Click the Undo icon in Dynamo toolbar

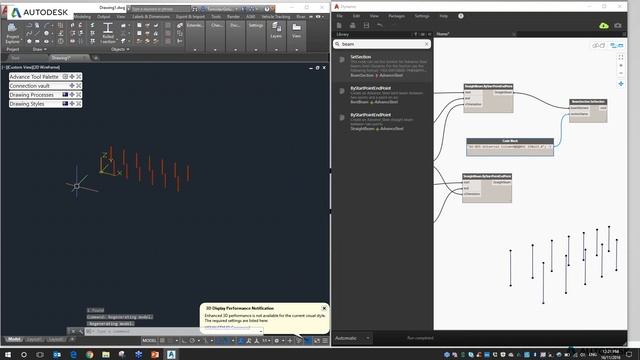tap(380, 25)
